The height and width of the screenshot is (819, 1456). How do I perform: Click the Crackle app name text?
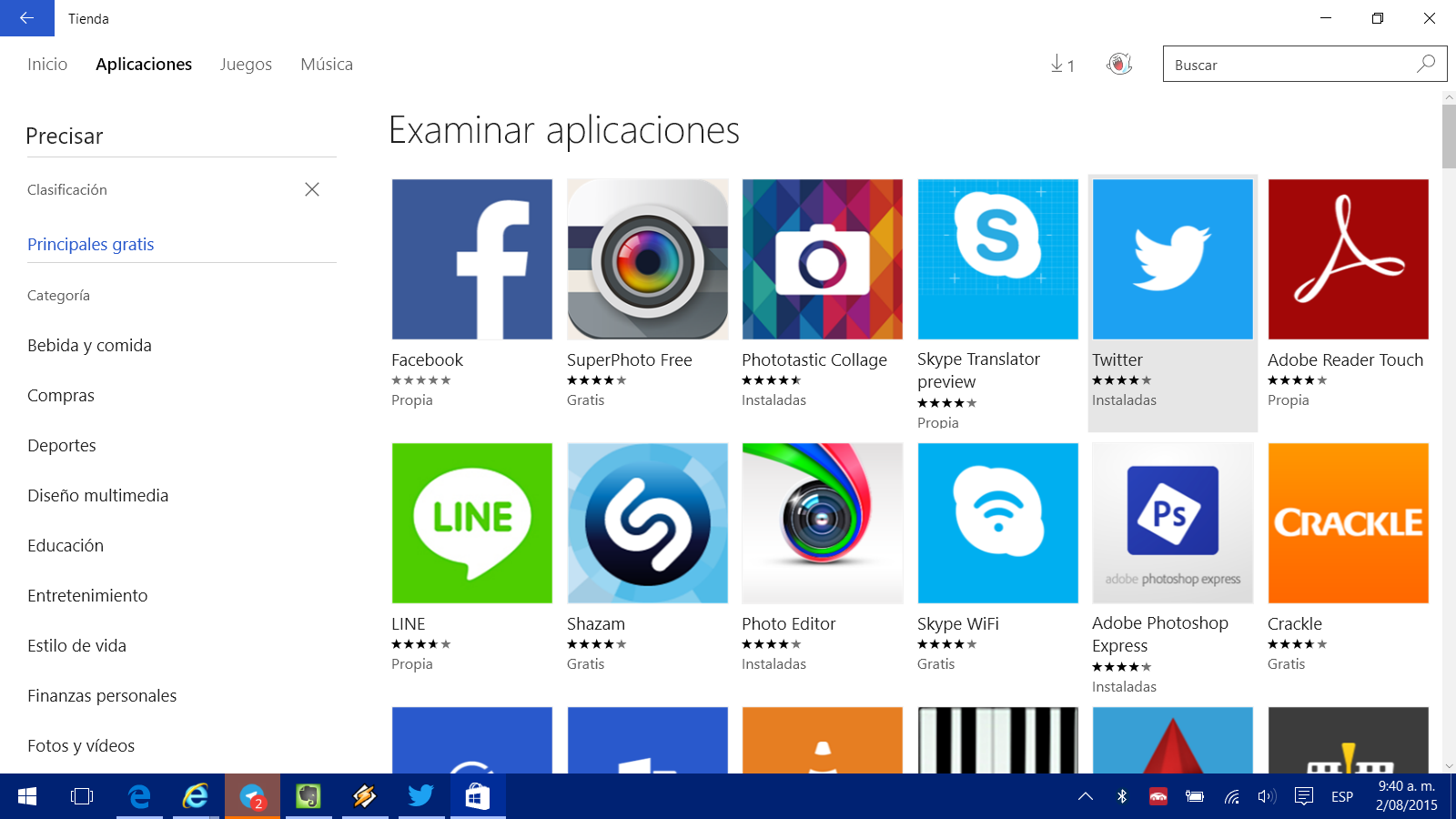(1295, 624)
